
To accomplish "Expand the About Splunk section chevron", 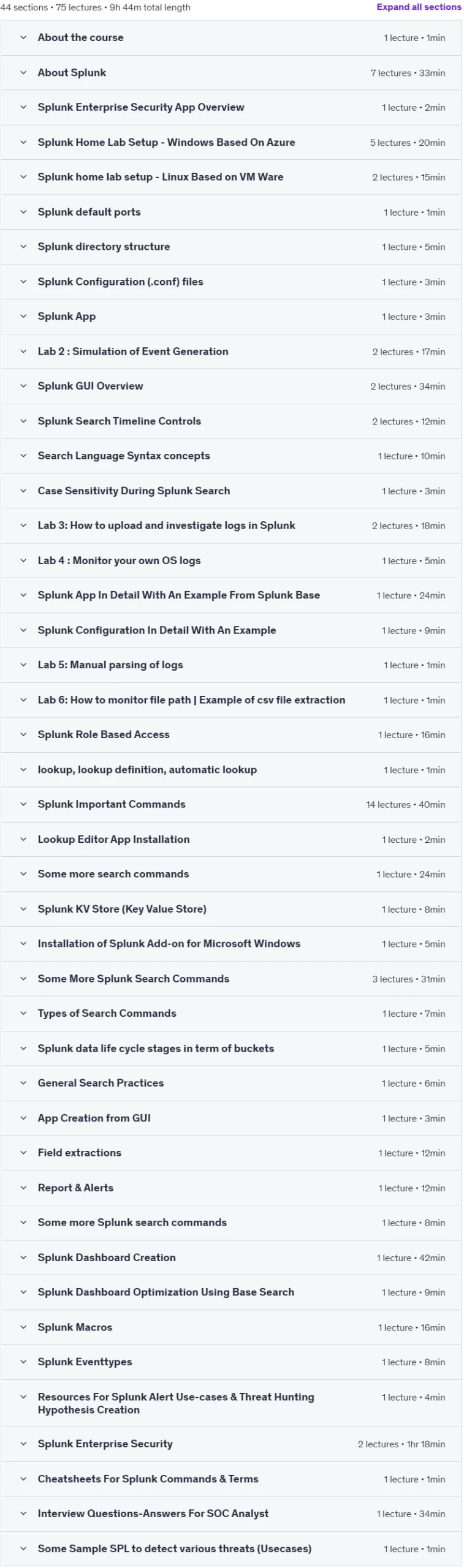I will 23,72.
